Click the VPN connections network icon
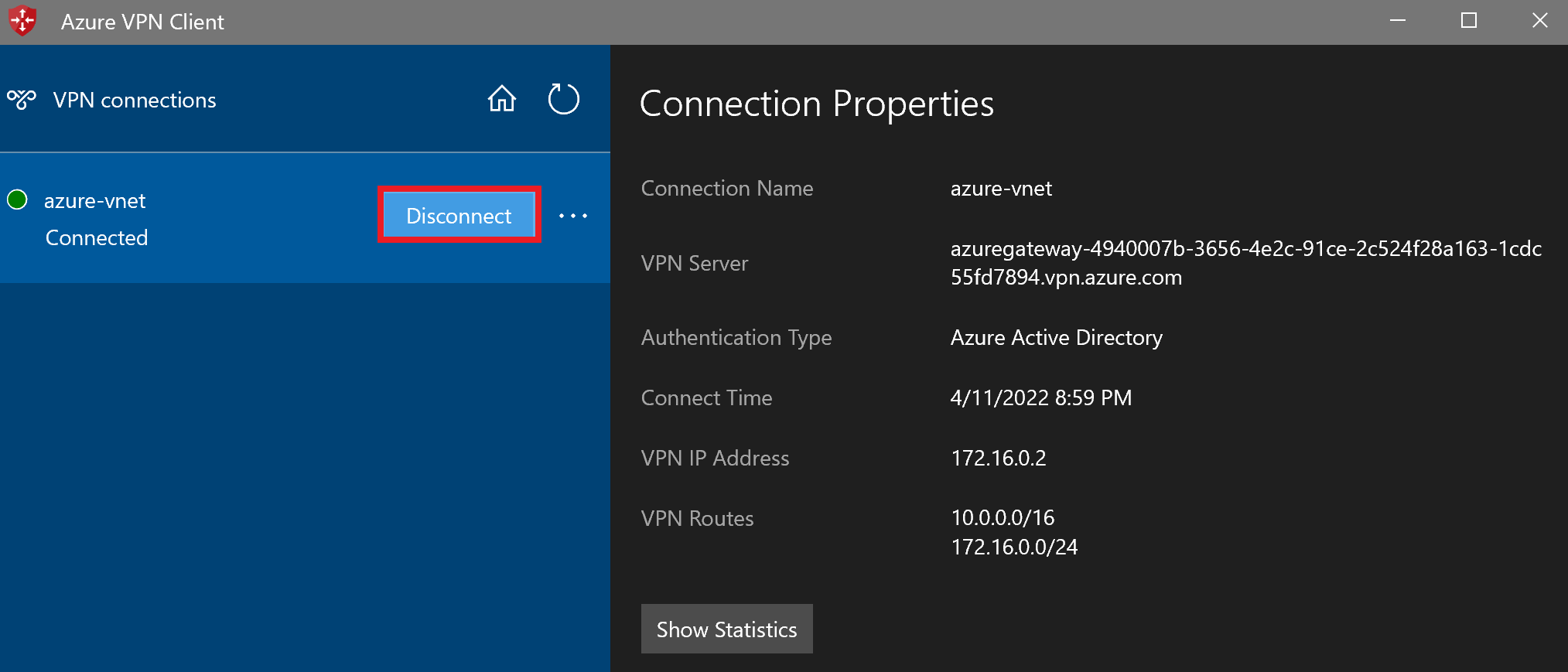The image size is (1568, 672). point(22,100)
